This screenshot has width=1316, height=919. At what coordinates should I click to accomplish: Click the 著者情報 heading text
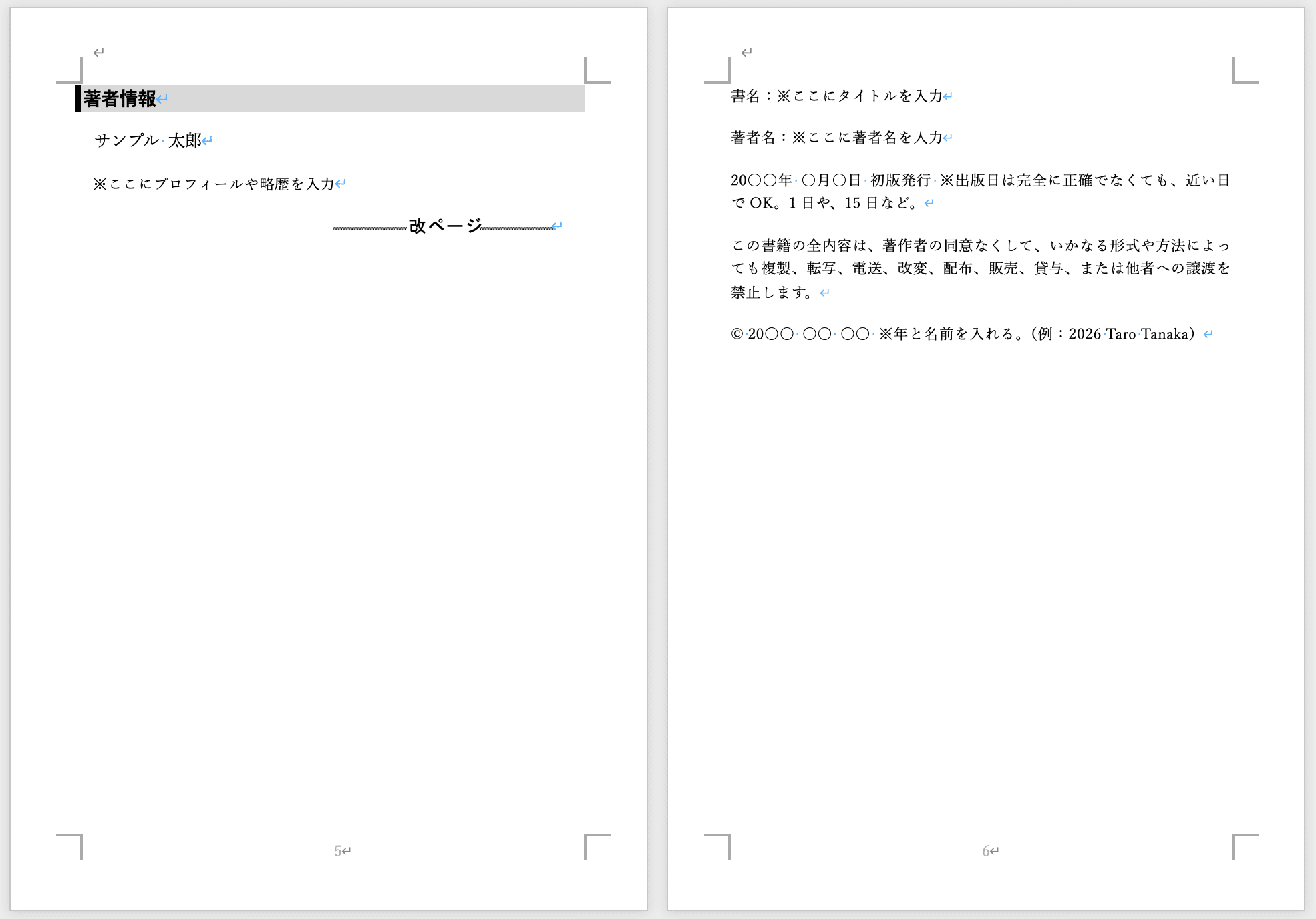[x=120, y=99]
